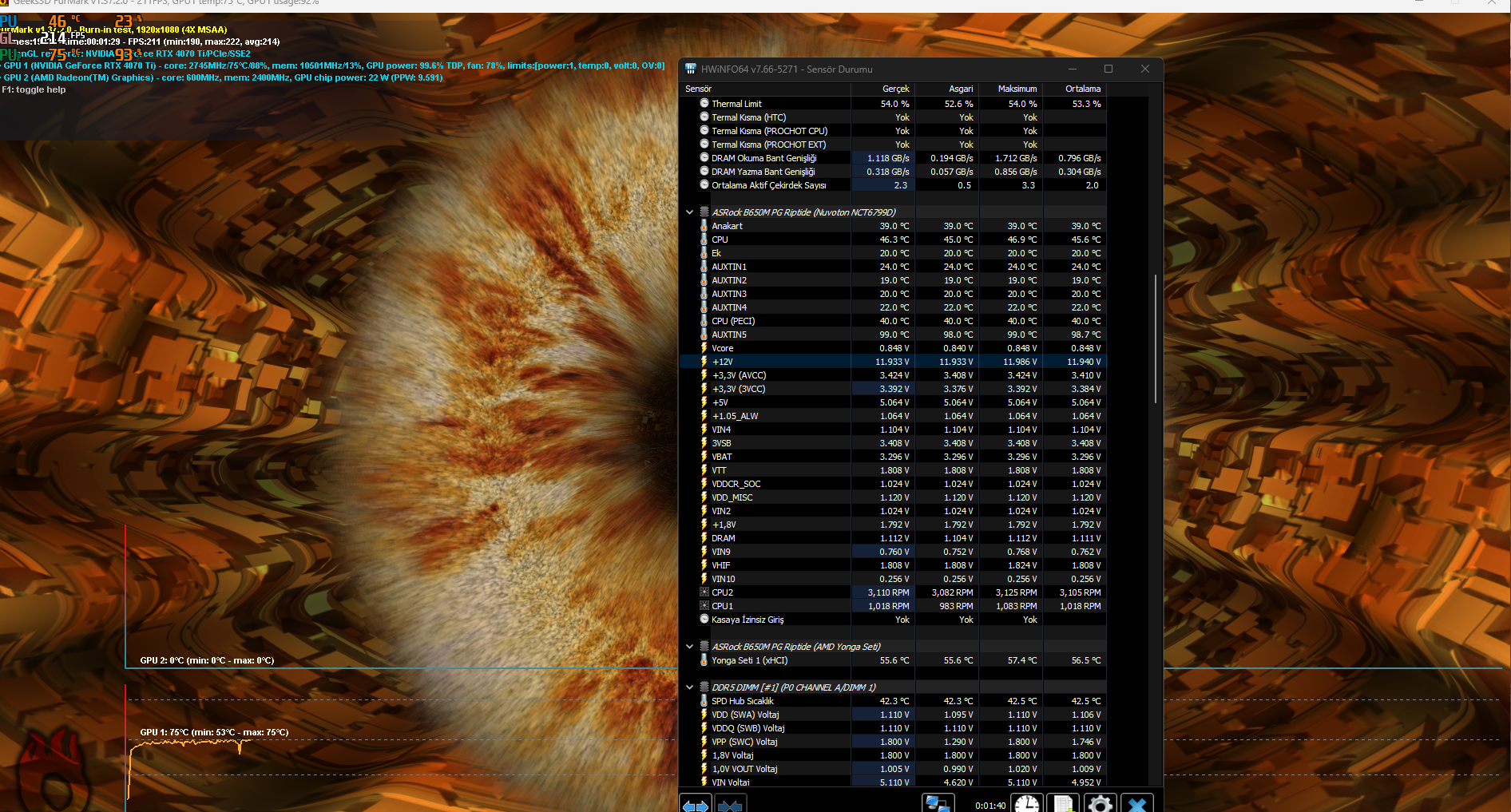Click the lightning icon beside Vcore
The height and width of the screenshot is (812, 1511).
704,348
